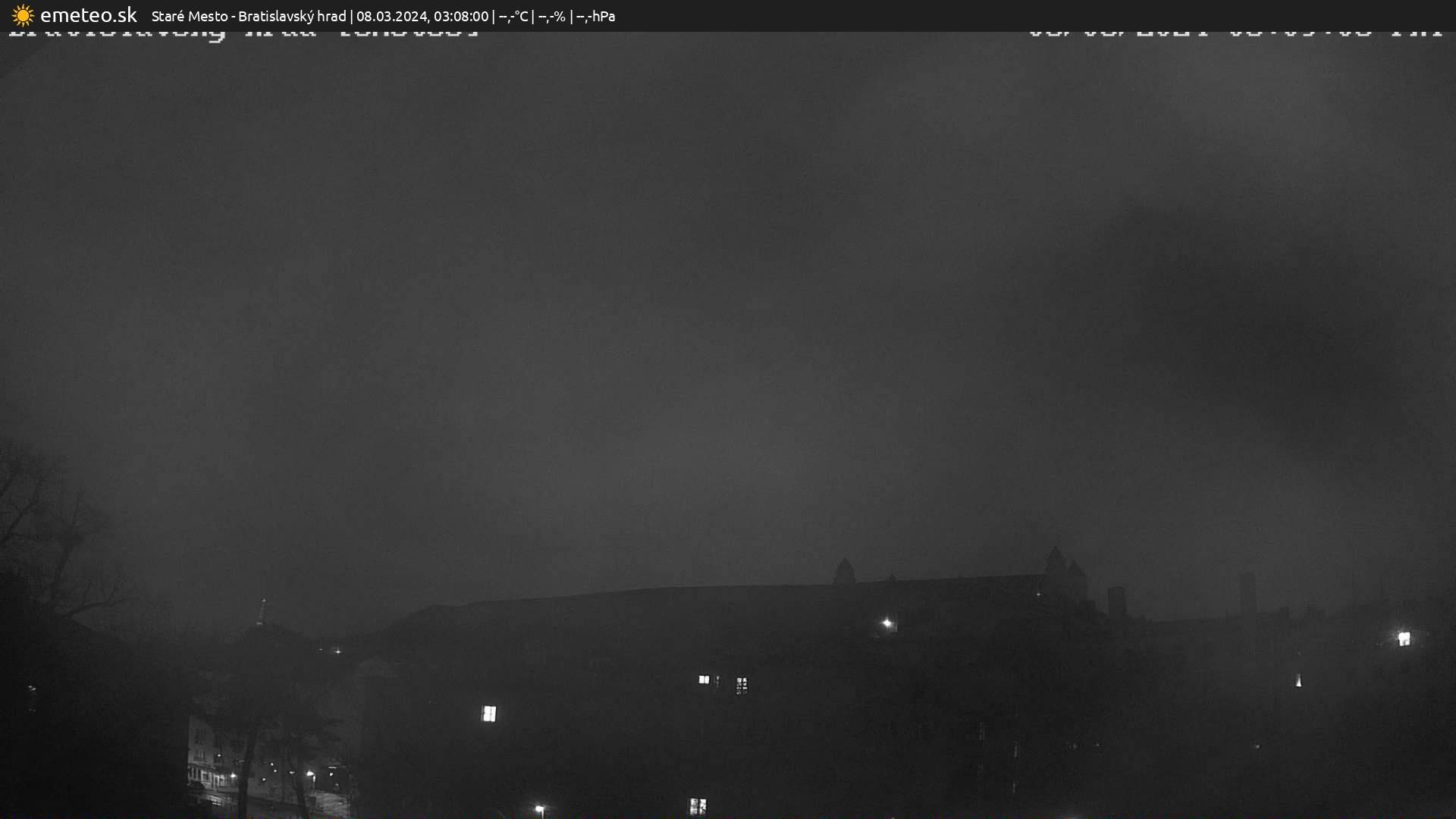Click the thin spire on the left skyline
1456x819 pixels.
coord(262,611)
